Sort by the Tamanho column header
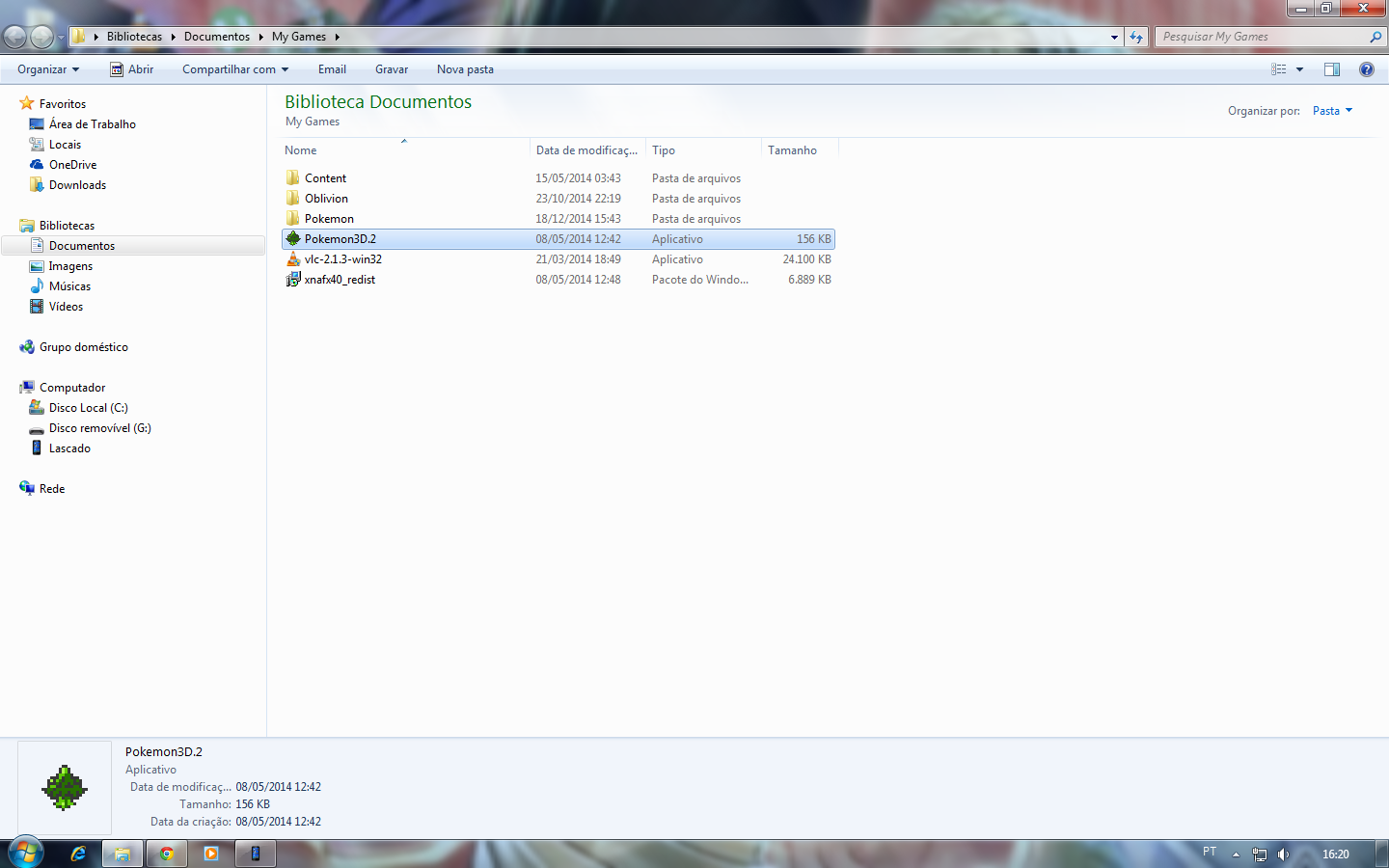The image size is (1389, 868). point(800,150)
